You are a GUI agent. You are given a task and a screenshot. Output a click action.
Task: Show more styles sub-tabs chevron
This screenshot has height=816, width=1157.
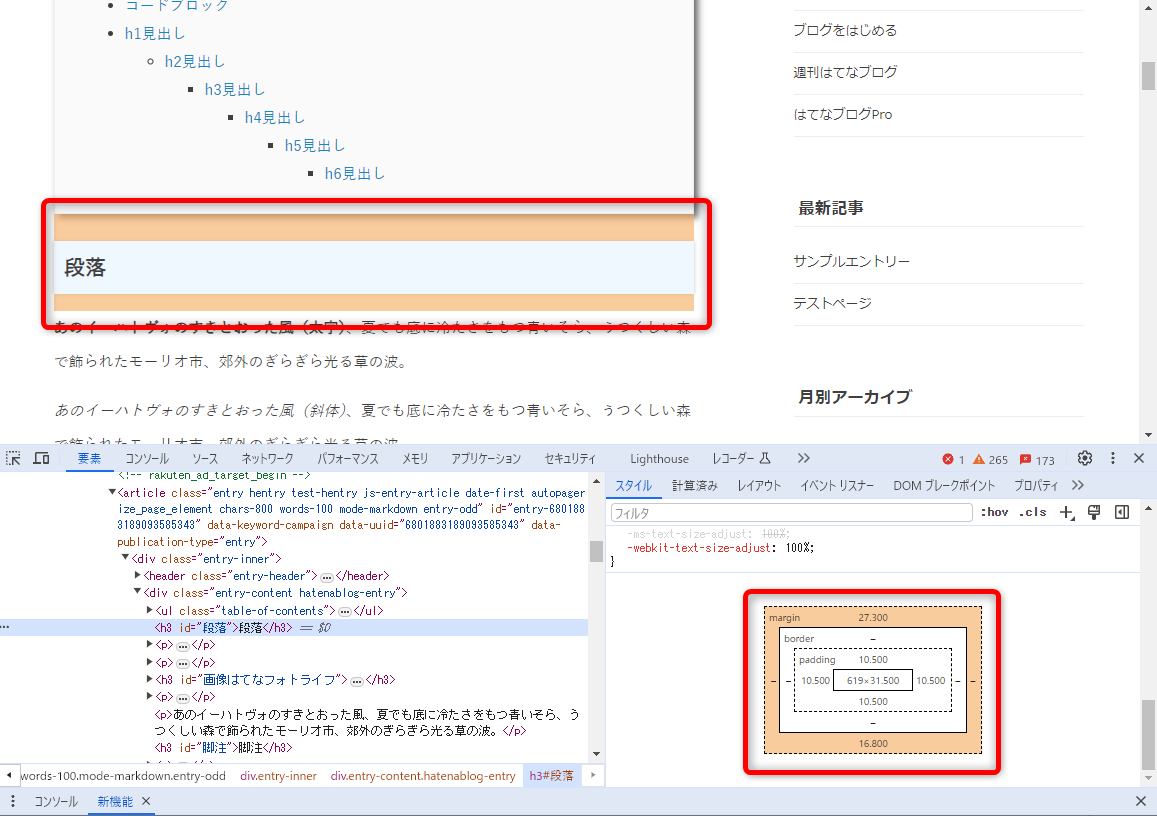[x=1078, y=485]
